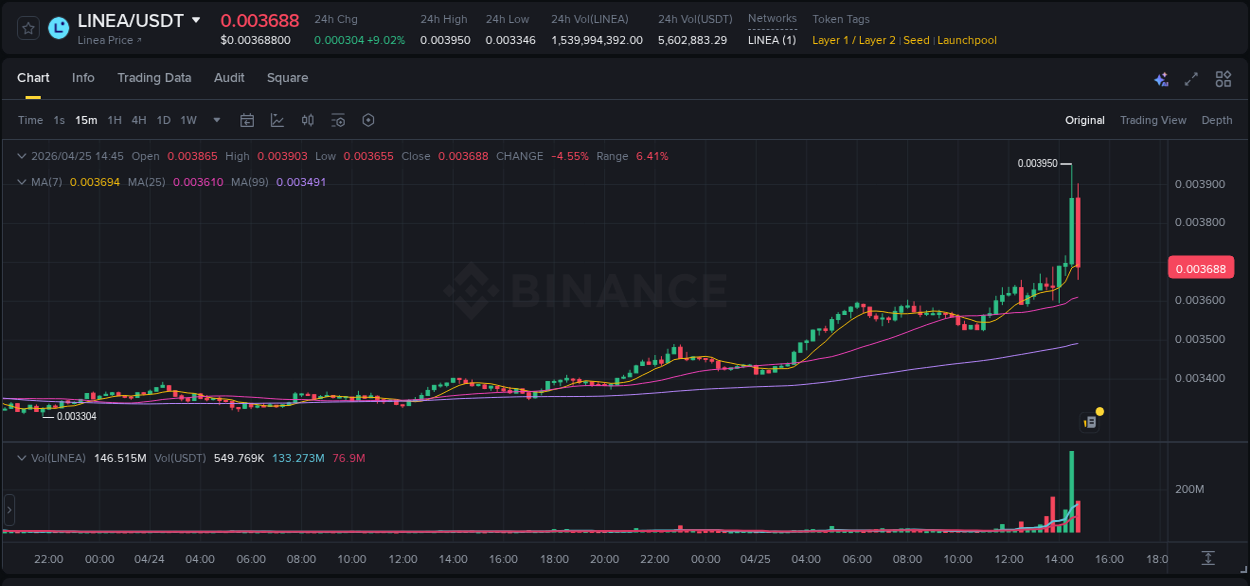
Task: Open the trading pair selector dropdown arrow
Action: (x=196, y=20)
